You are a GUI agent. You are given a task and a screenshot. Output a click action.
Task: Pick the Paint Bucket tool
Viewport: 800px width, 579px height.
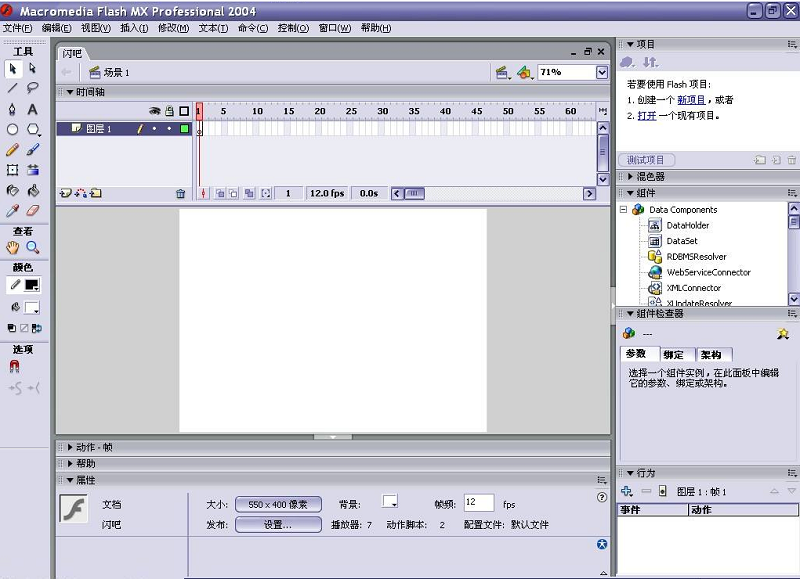[x=33, y=190]
